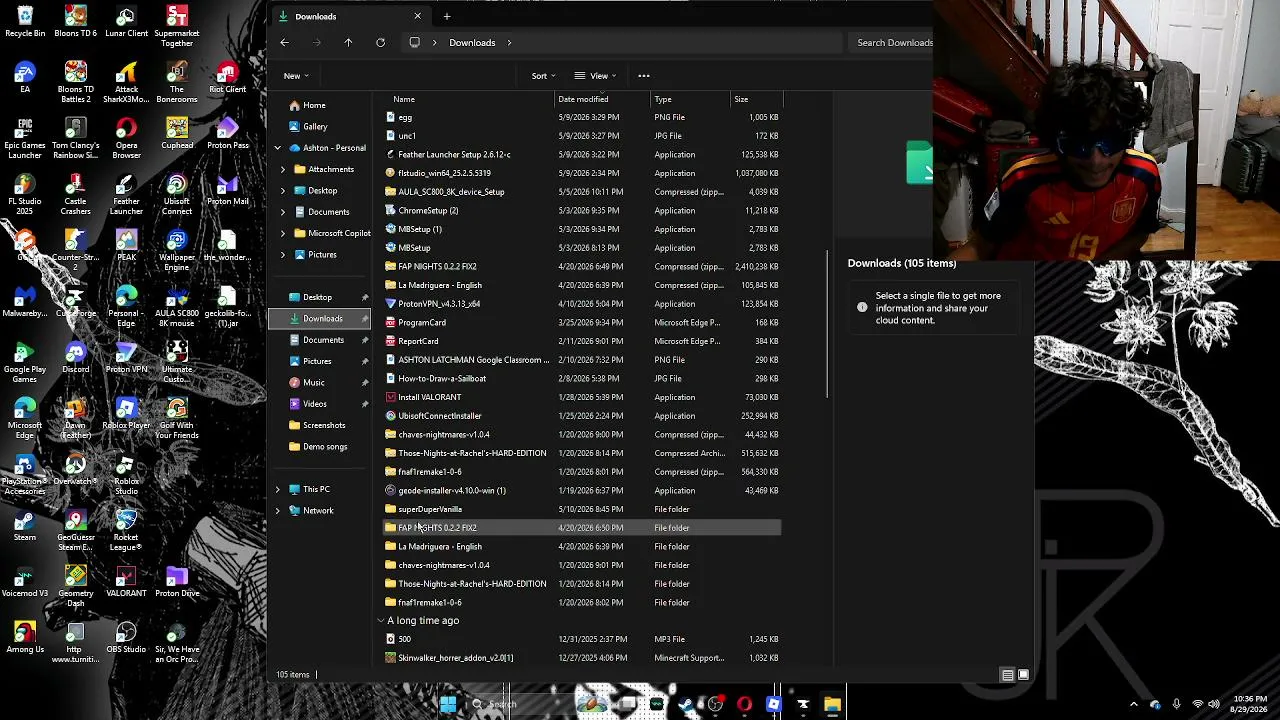
Task: Expand the Network tree node
Action: tap(278, 511)
